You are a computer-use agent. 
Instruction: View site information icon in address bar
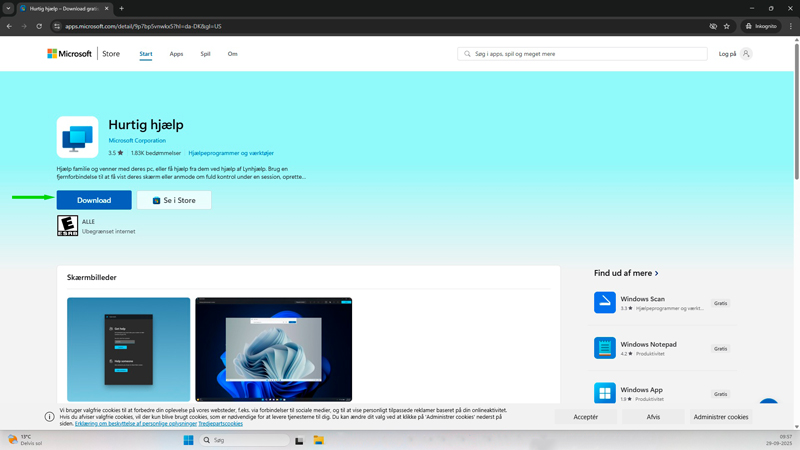pyautogui.click(x=57, y=26)
